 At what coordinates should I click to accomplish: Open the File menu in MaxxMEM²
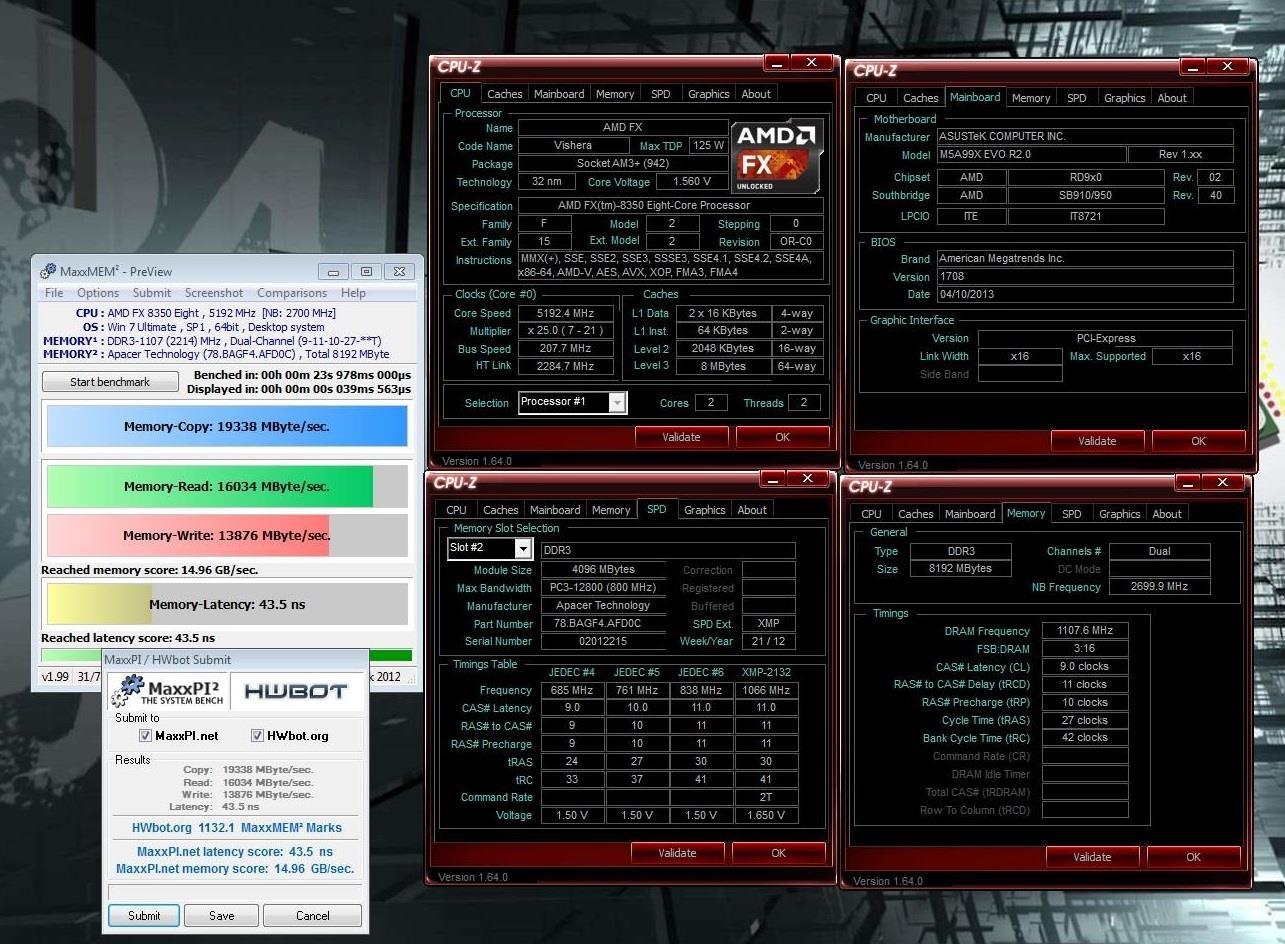[54, 293]
